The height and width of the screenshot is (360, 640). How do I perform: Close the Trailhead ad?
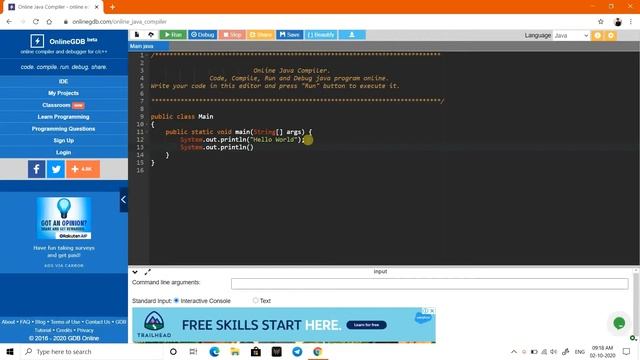(x=432, y=311)
